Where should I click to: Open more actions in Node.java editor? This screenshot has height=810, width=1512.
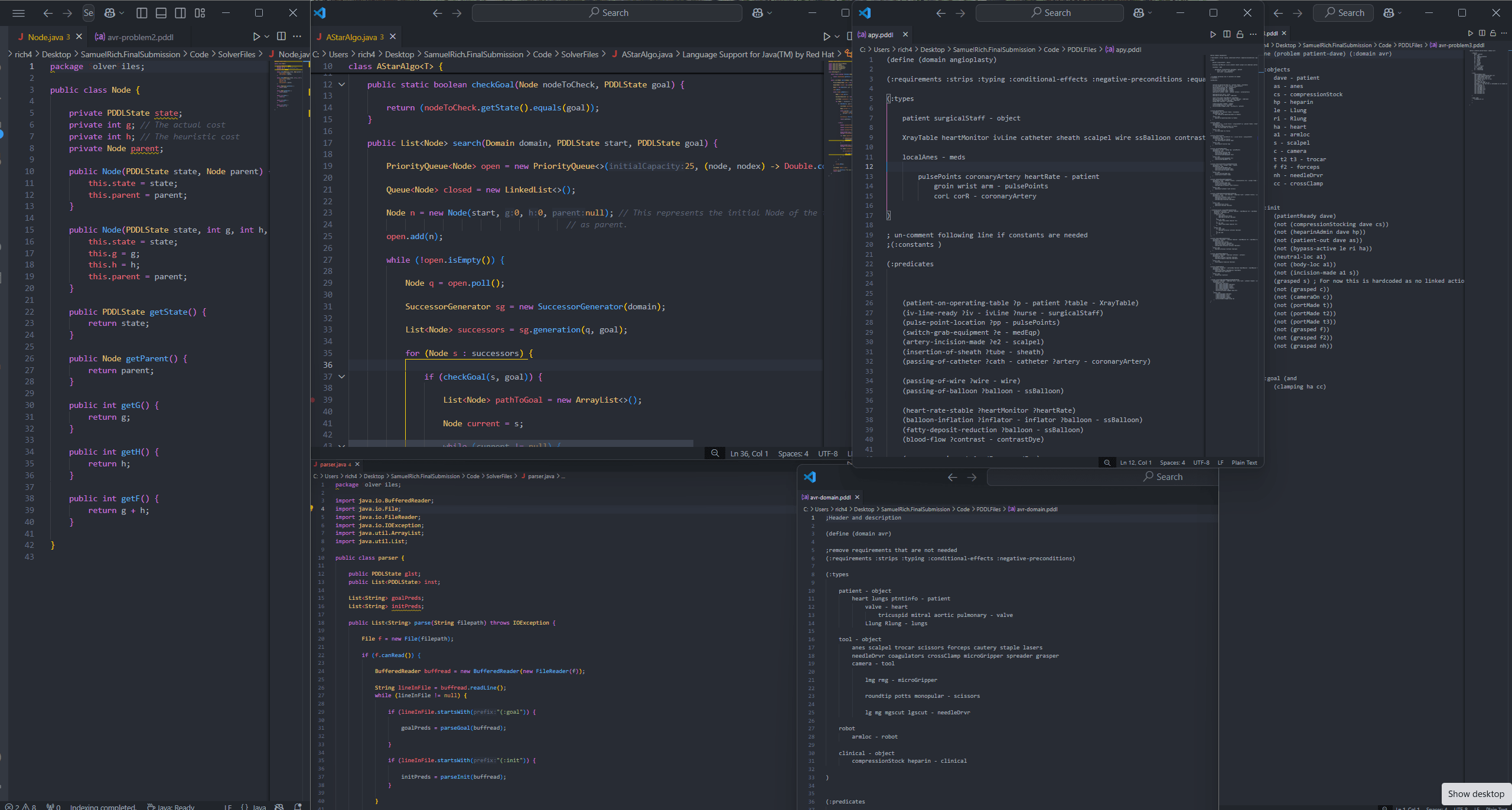point(297,37)
